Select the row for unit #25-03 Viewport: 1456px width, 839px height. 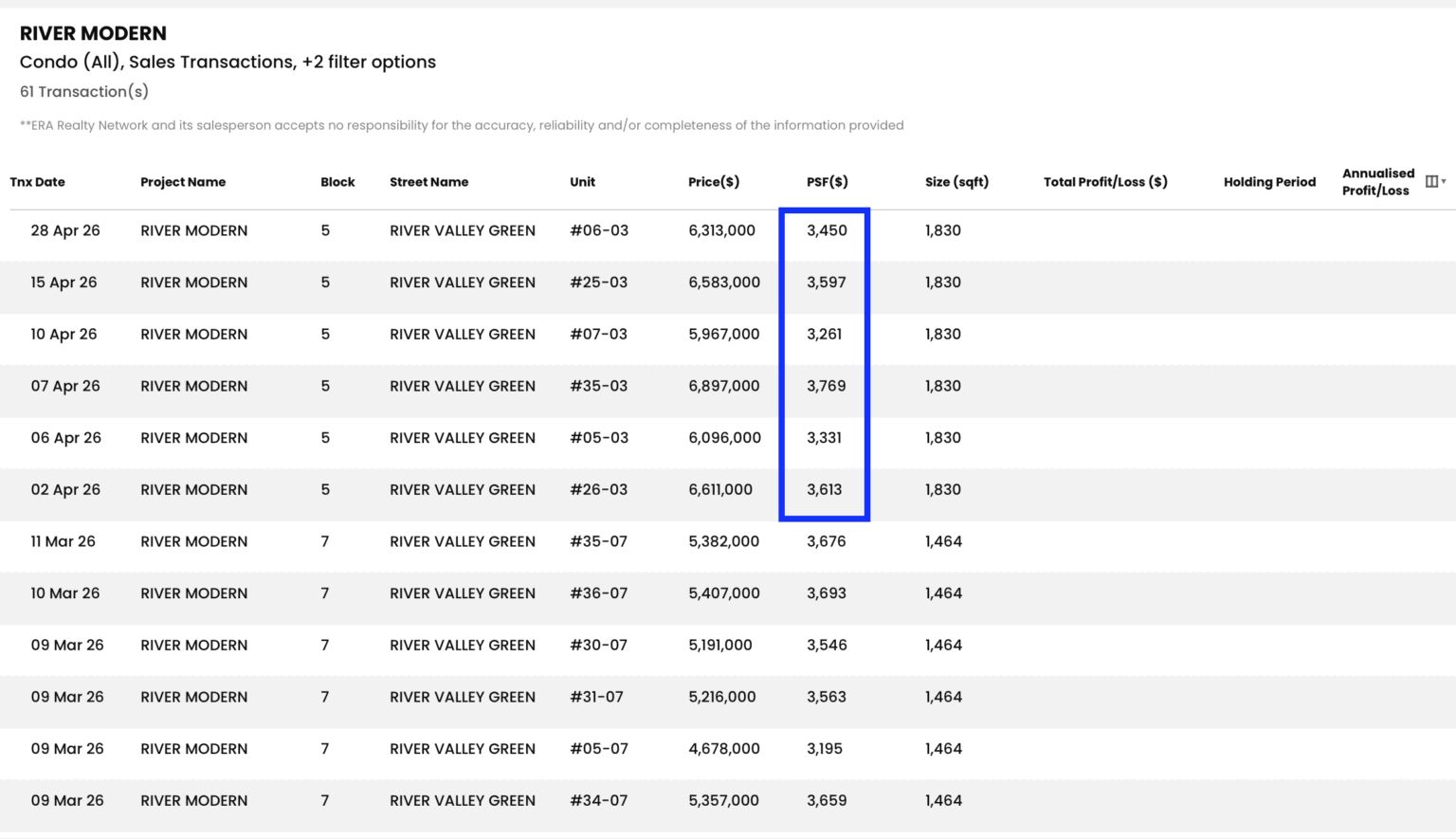point(728,283)
